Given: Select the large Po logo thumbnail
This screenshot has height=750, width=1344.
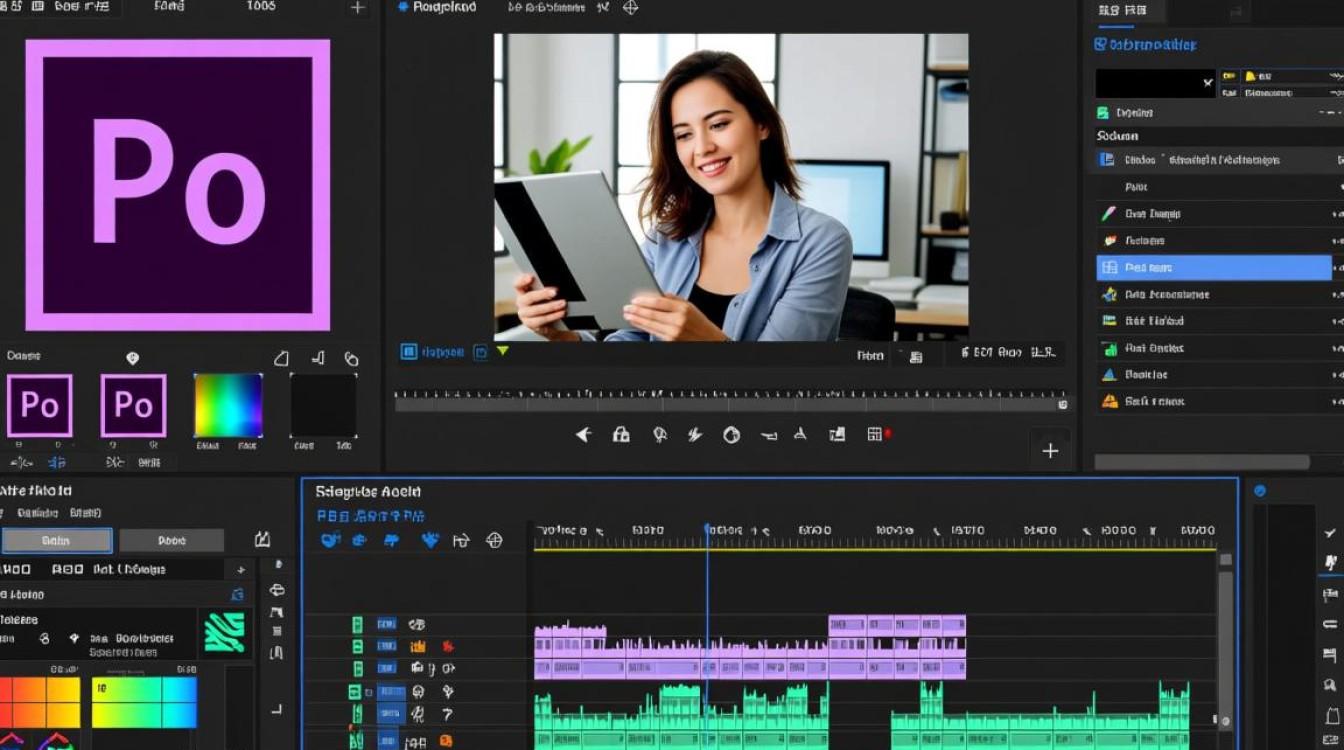Looking at the screenshot, I should coord(177,185).
